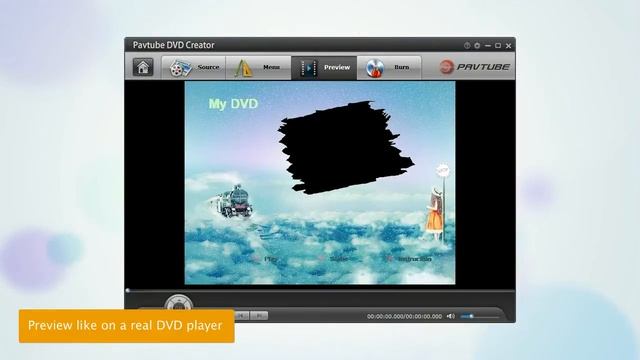Click the previous chapter button
Screen dimensions: 640x360
[241, 316]
